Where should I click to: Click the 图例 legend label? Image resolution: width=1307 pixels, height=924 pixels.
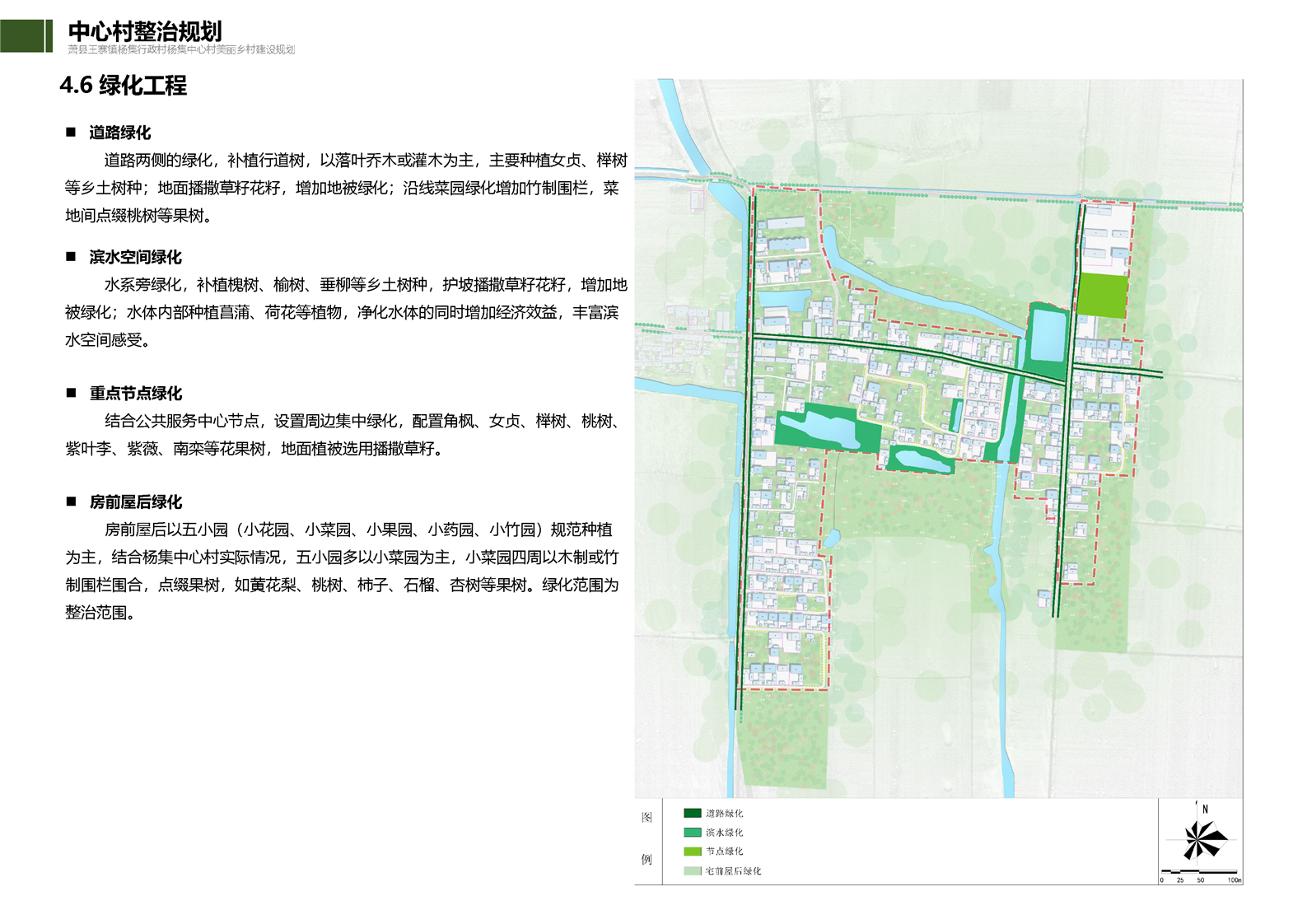pos(647,838)
